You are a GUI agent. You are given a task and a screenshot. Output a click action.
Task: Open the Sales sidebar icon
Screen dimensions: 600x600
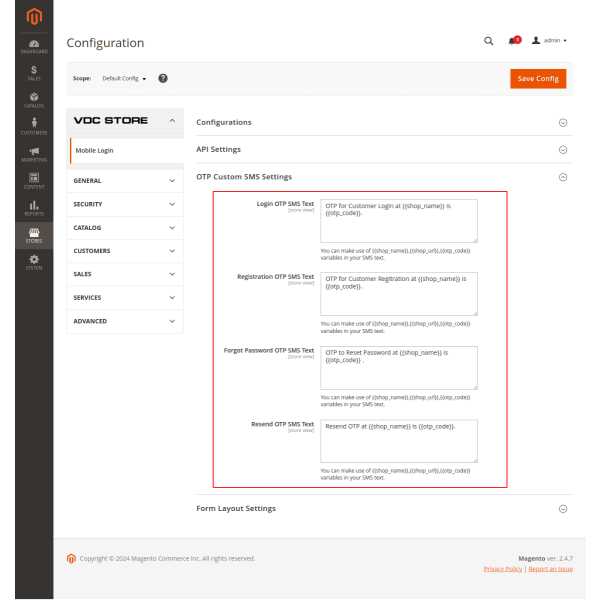point(34,73)
